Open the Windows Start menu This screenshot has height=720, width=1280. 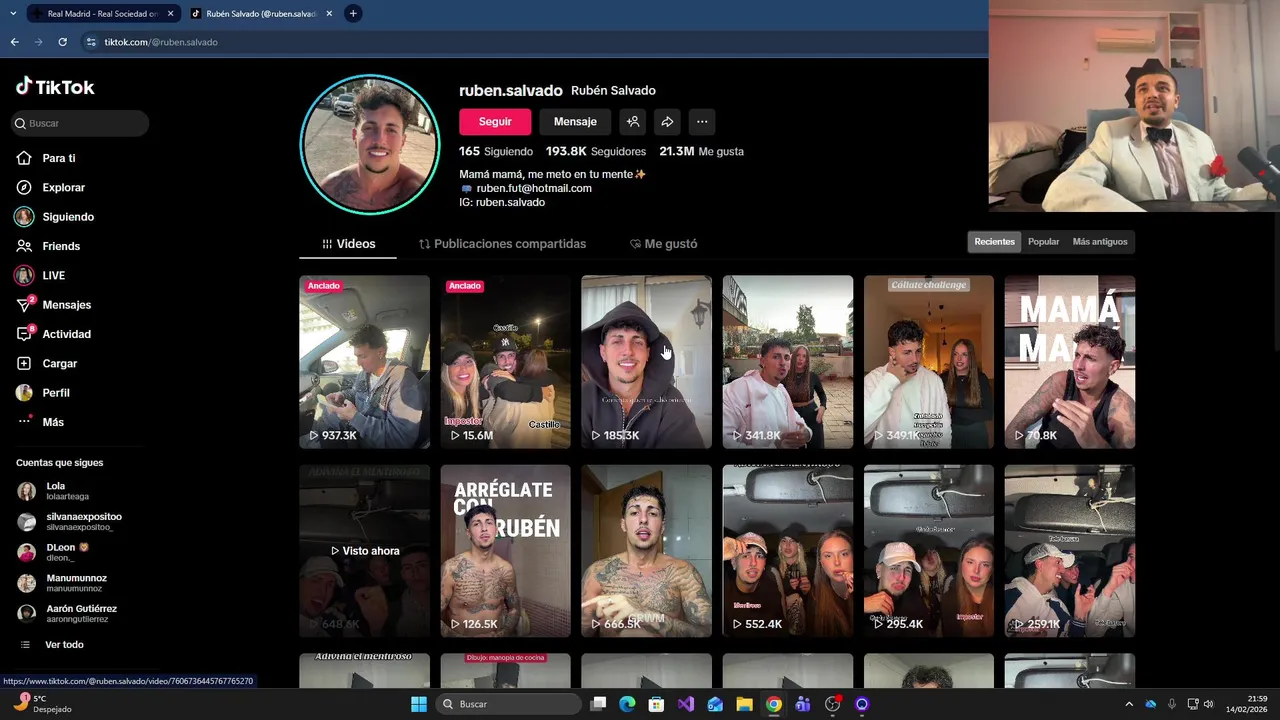coord(419,704)
